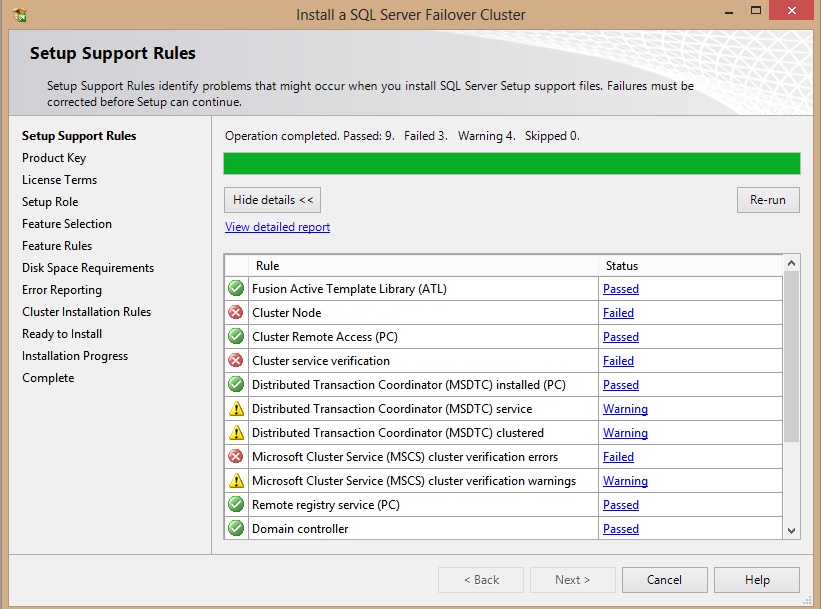
Task: Click the red failed icon beside MSCS cluster verification errors
Action: click(236, 457)
